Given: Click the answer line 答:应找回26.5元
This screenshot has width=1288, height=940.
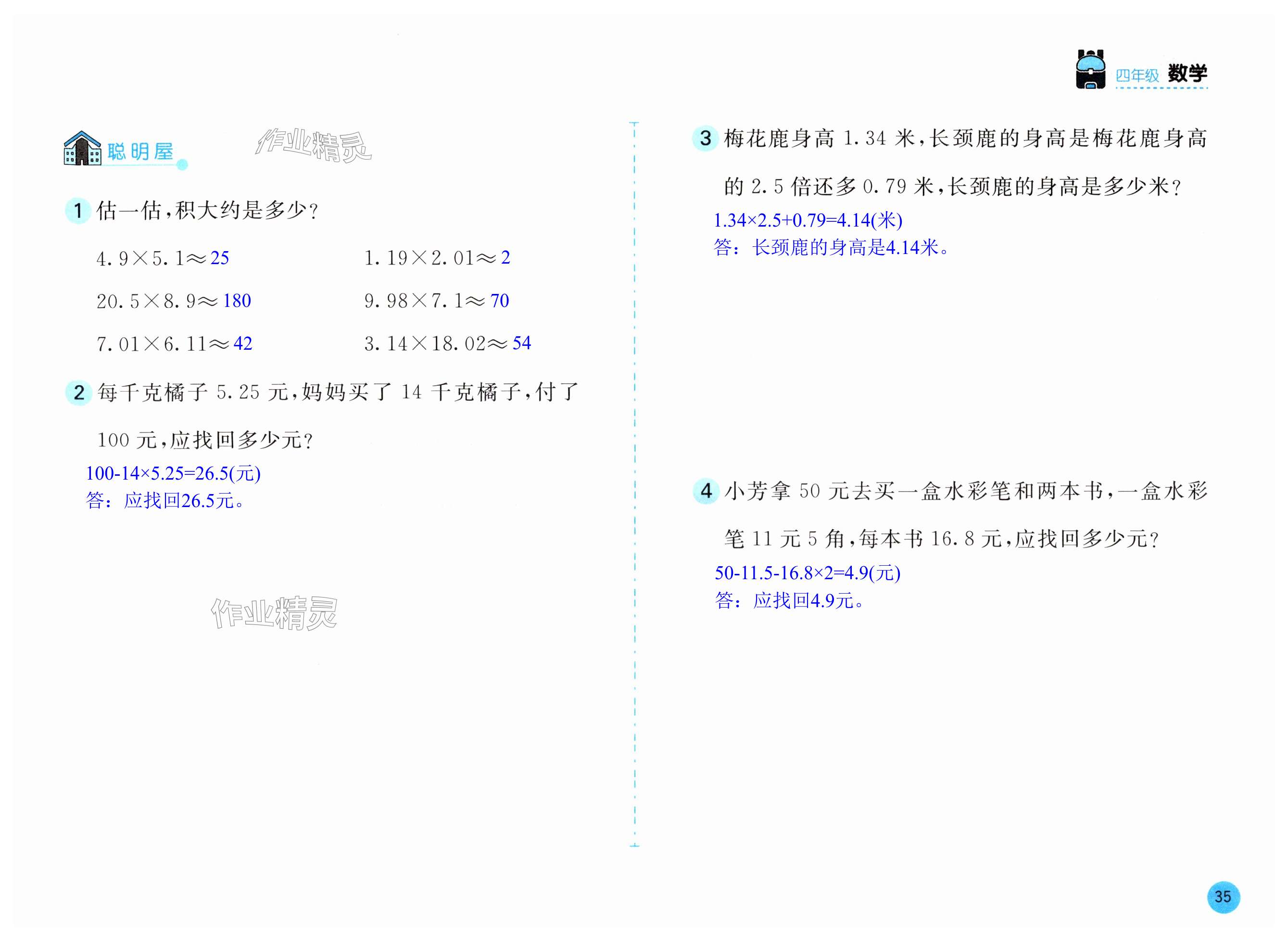Looking at the screenshot, I should 165,501.
